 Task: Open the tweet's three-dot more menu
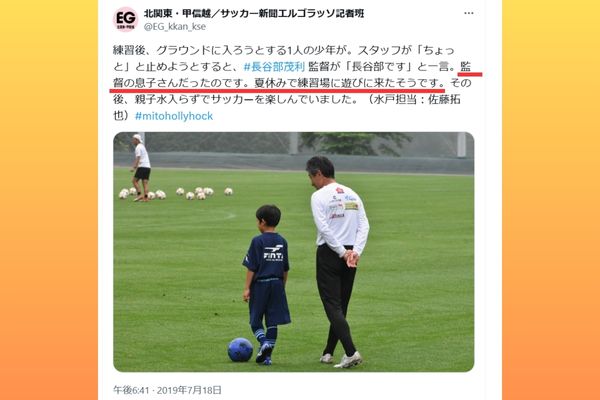[x=469, y=13]
